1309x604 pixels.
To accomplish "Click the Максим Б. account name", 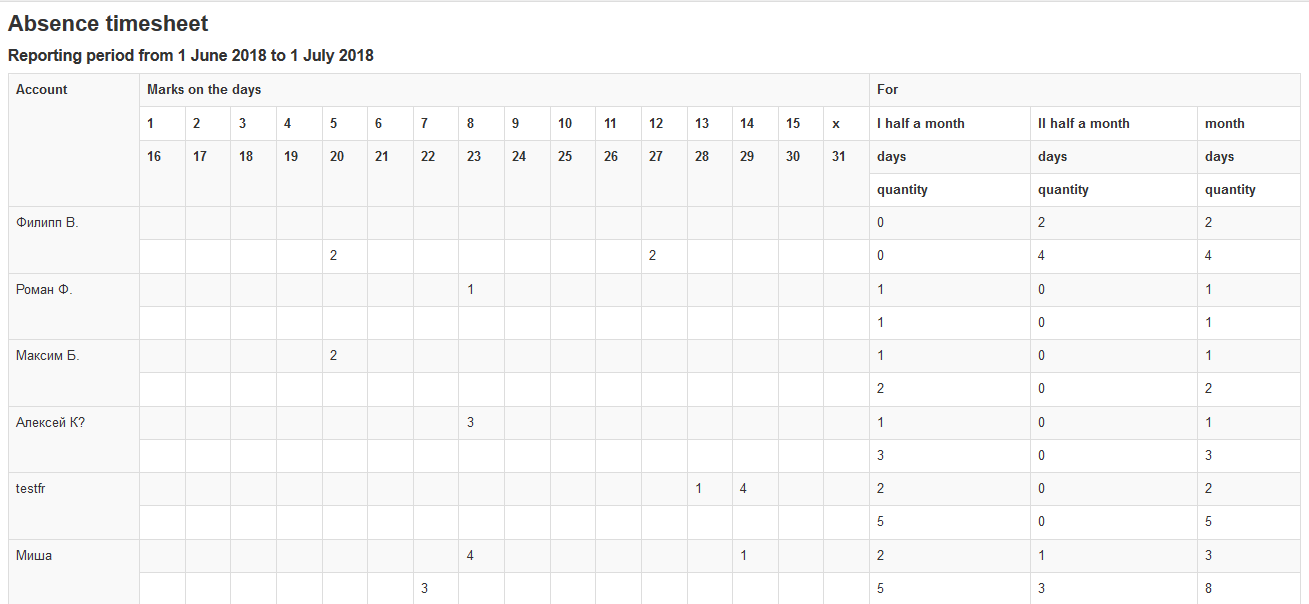I will click(x=48, y=356).
